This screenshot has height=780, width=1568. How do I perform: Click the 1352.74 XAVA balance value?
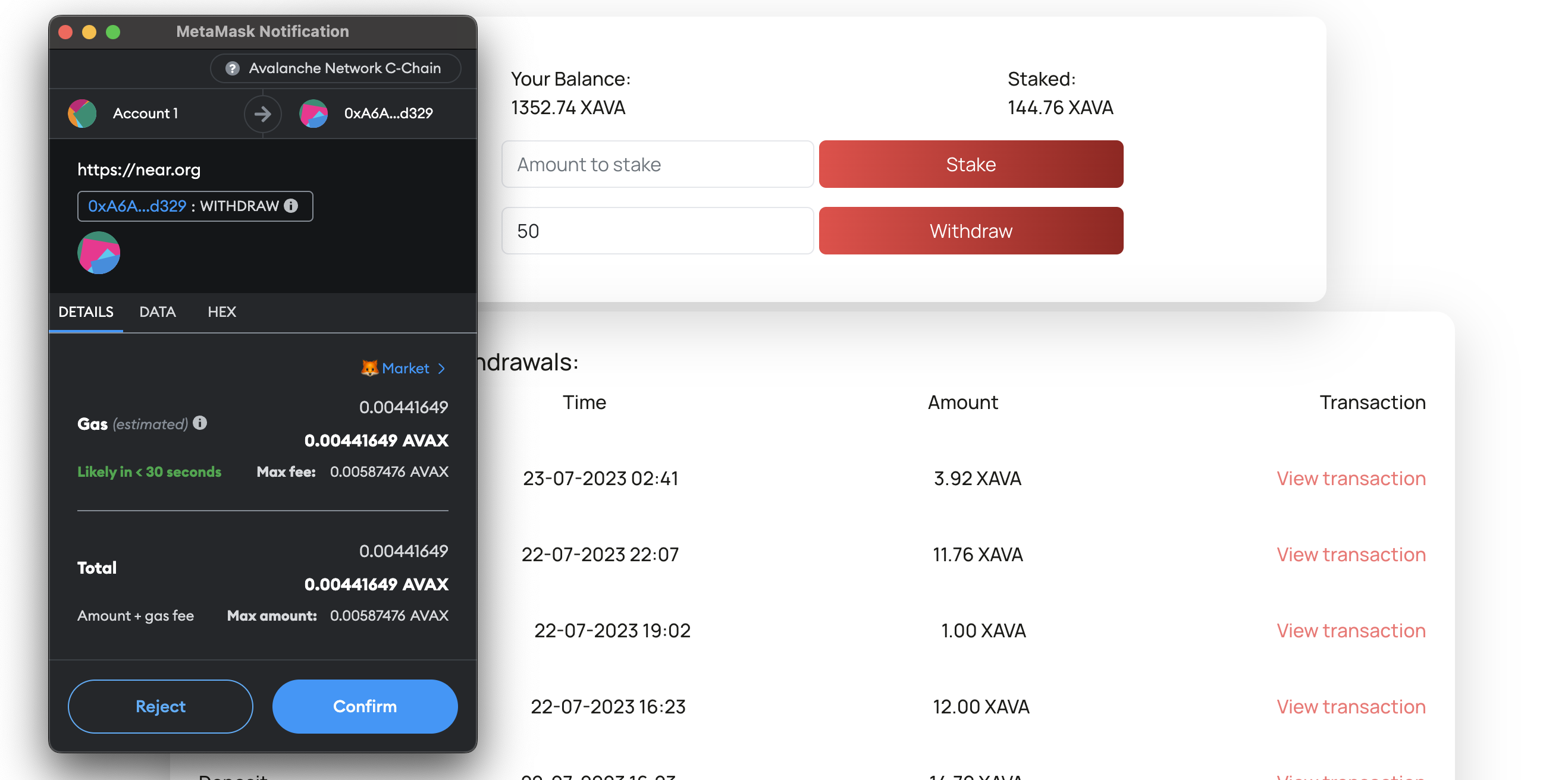click(x=568, y=108)
